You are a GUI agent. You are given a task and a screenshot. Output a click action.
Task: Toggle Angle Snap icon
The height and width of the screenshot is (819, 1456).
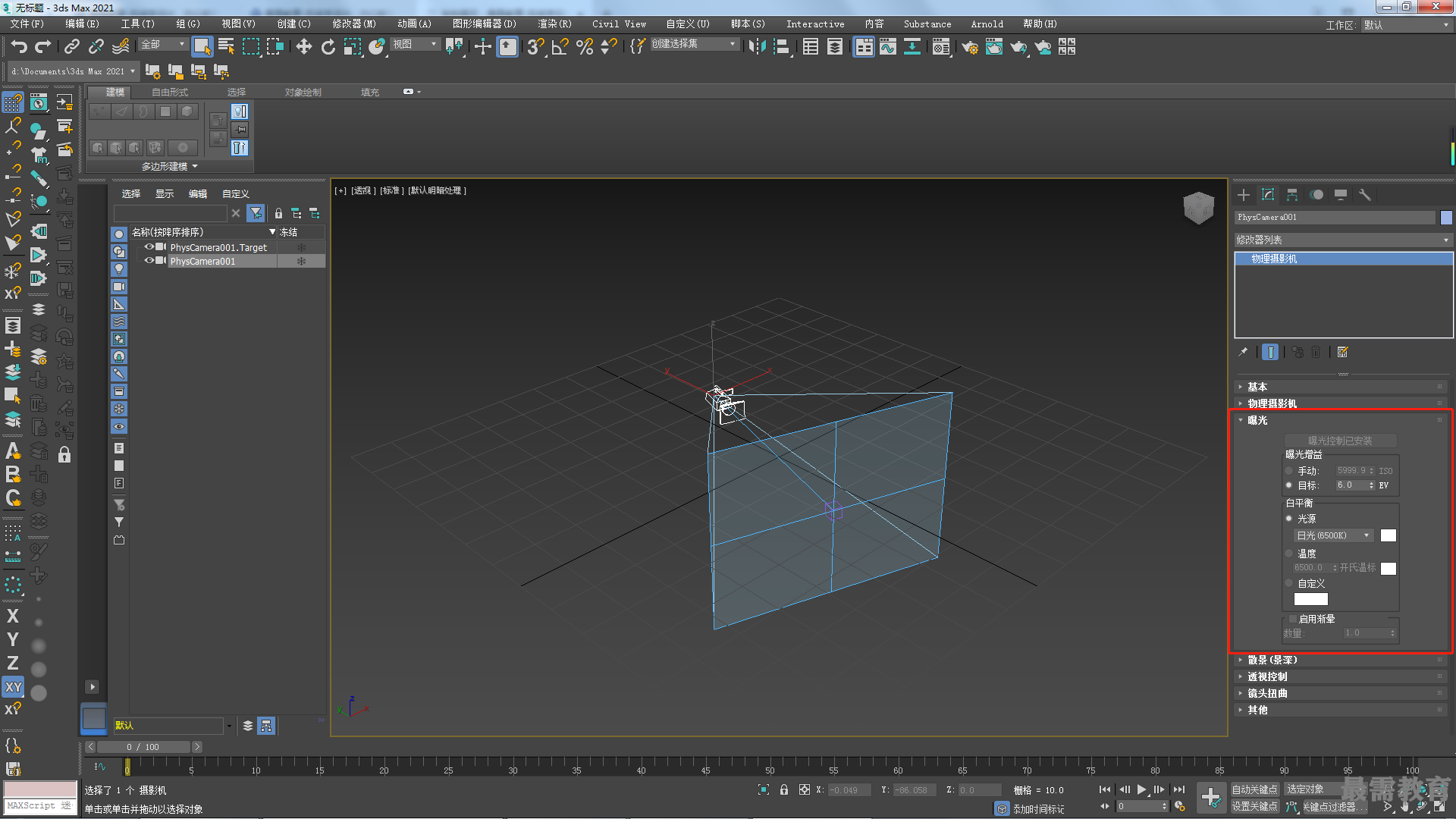click(560, 47)
